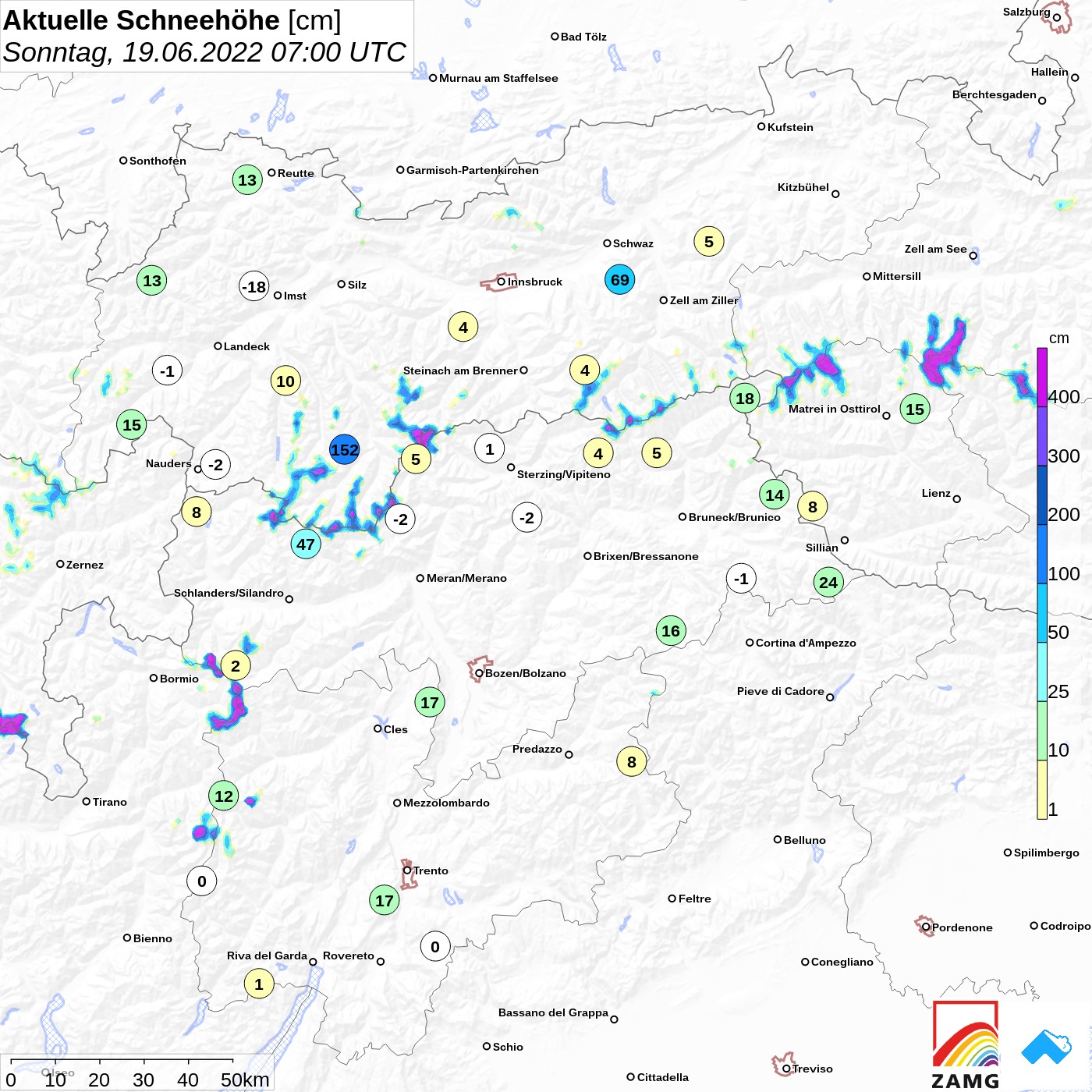
Task: Select the light cyan 47 cm station marker
Action: coord(306,544)
